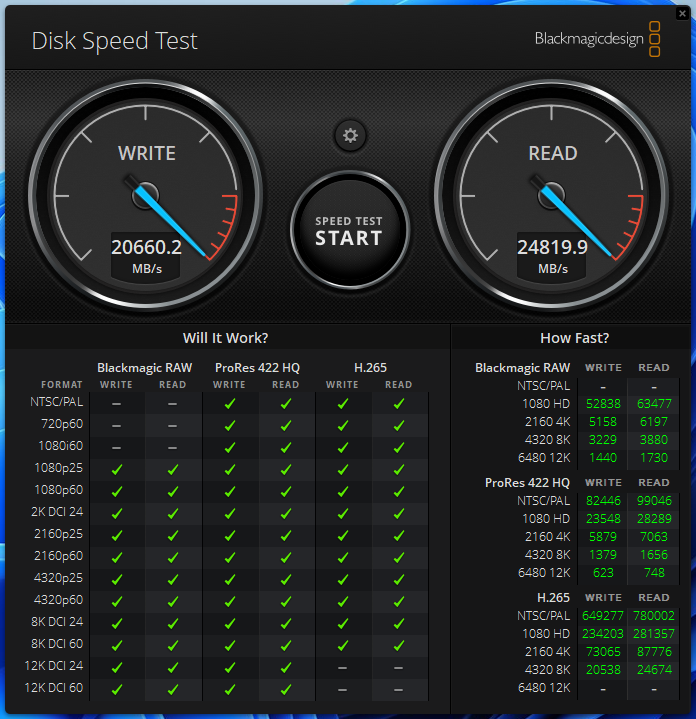This screenshot has width=696, height=719.
Task: Click the 2K DCI 24 format row label
Action: click(57, 512)
